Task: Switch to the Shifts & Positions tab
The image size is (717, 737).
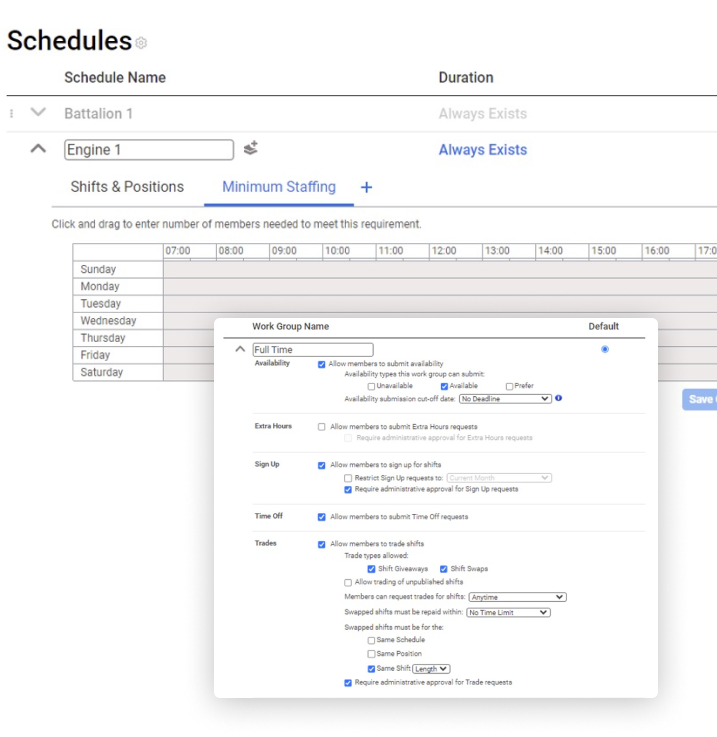Action: point(127,187)
